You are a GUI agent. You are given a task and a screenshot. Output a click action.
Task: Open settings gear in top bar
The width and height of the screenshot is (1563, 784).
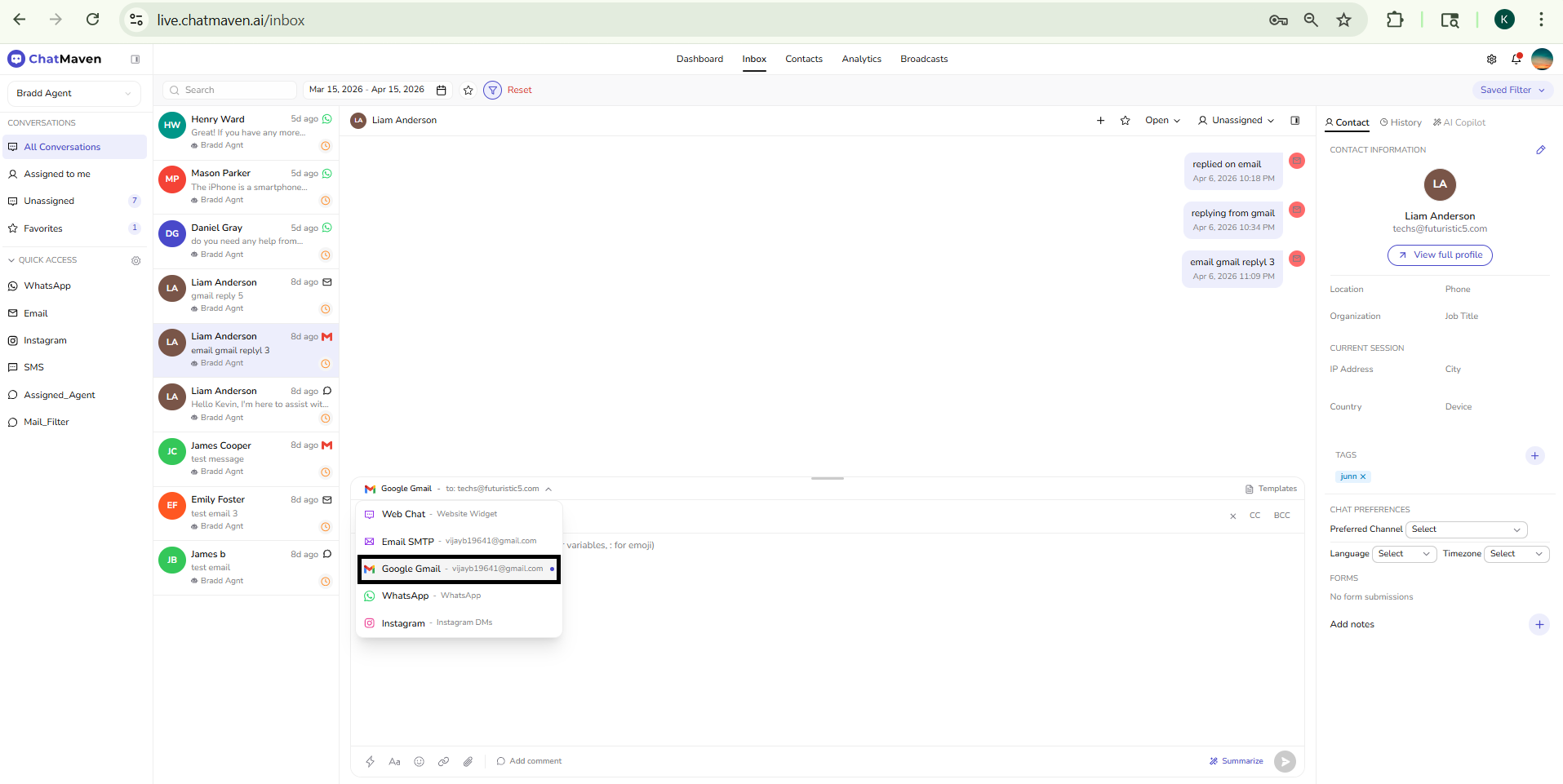click(1491, 59)
